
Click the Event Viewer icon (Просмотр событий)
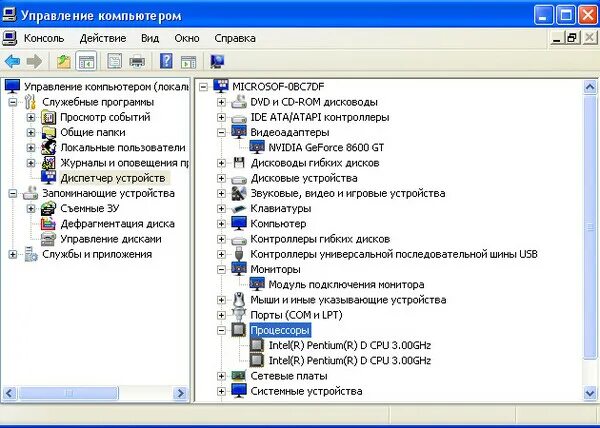coord(49,117)
